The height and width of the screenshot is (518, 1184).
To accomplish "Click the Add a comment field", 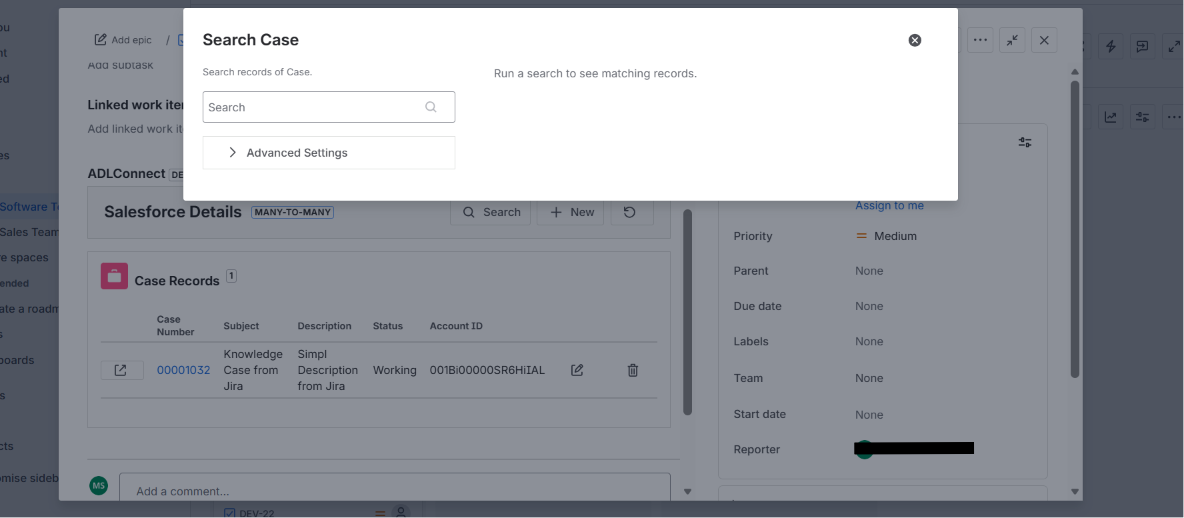I will click(x=395, y=489).
